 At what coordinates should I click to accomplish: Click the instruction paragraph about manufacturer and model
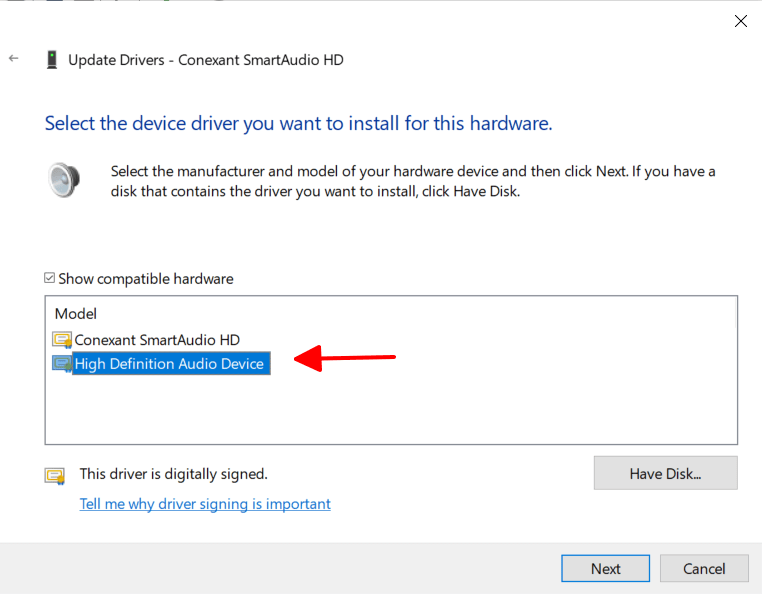coord(412,181)
